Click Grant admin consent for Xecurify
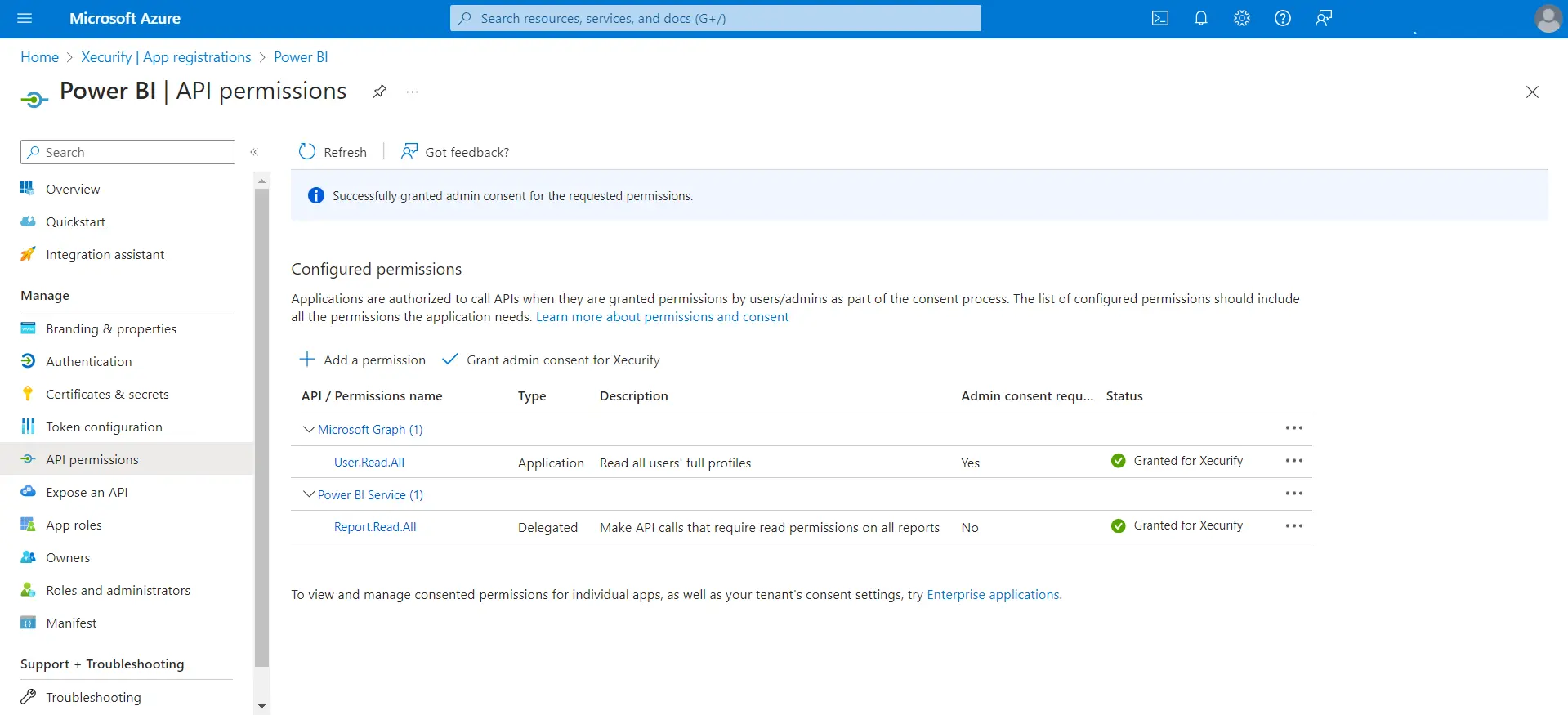Viewport: 1568px width, 715px height. click(x=551, y=360)
